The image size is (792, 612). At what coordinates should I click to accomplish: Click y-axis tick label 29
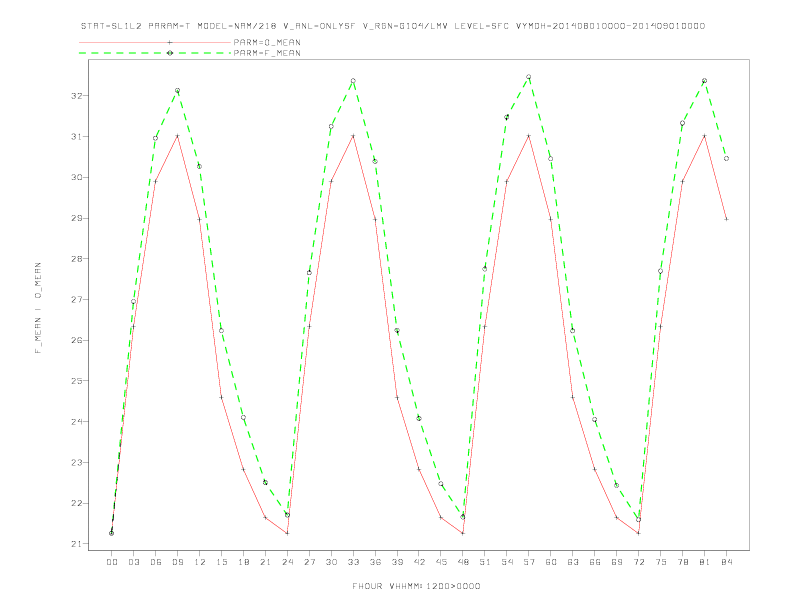77,218
